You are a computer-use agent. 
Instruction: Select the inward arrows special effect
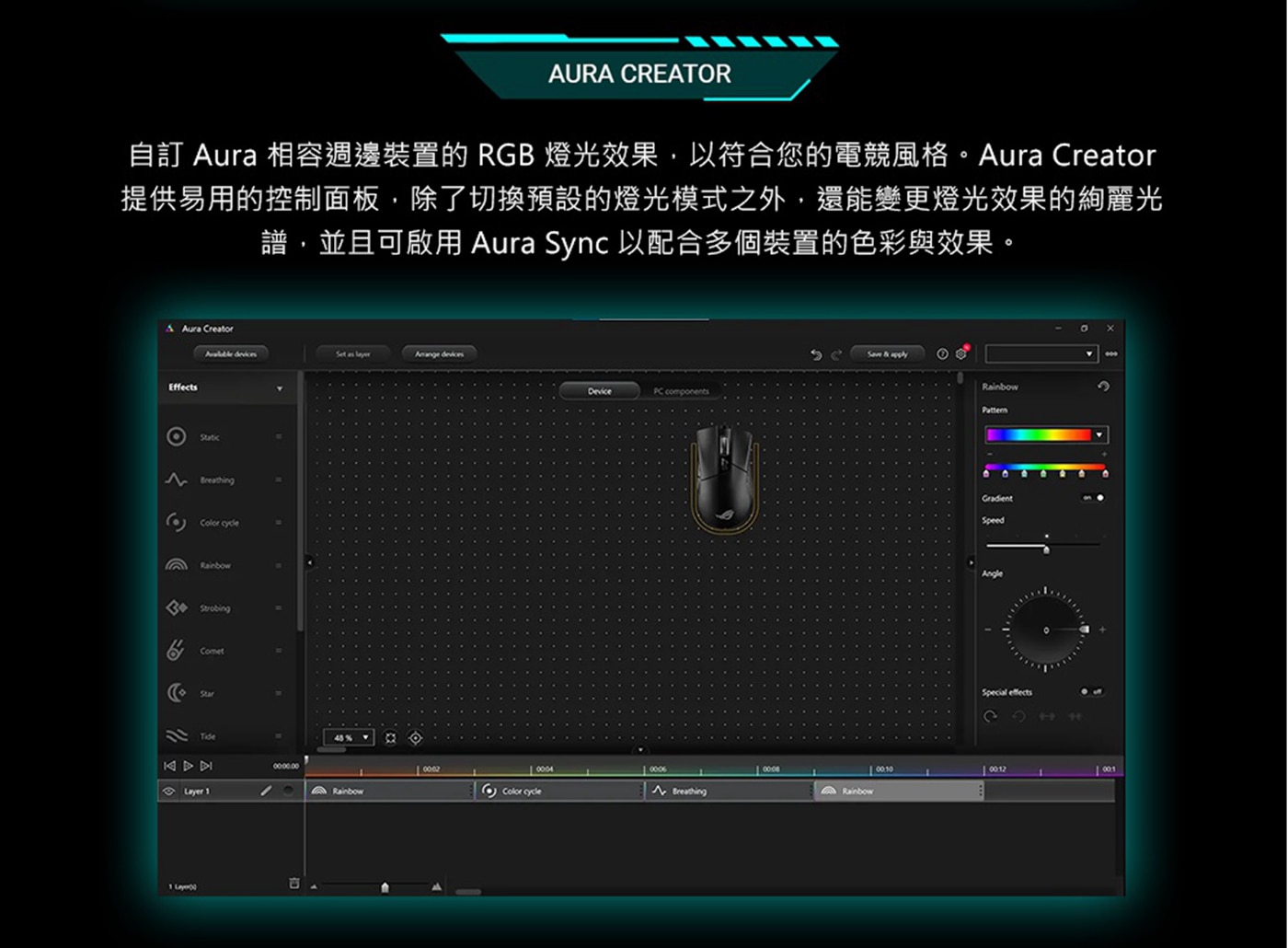click(x=1075, y=716)
